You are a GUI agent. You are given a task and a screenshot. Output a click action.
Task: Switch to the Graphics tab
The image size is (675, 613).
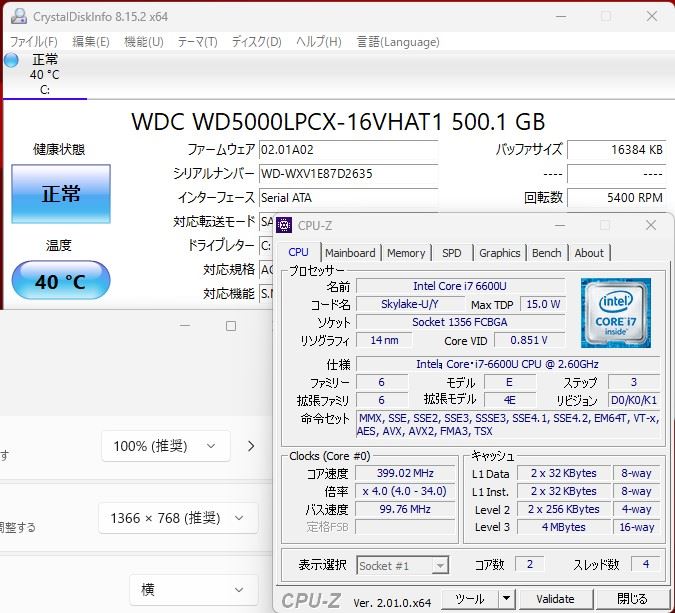(499, 253)
